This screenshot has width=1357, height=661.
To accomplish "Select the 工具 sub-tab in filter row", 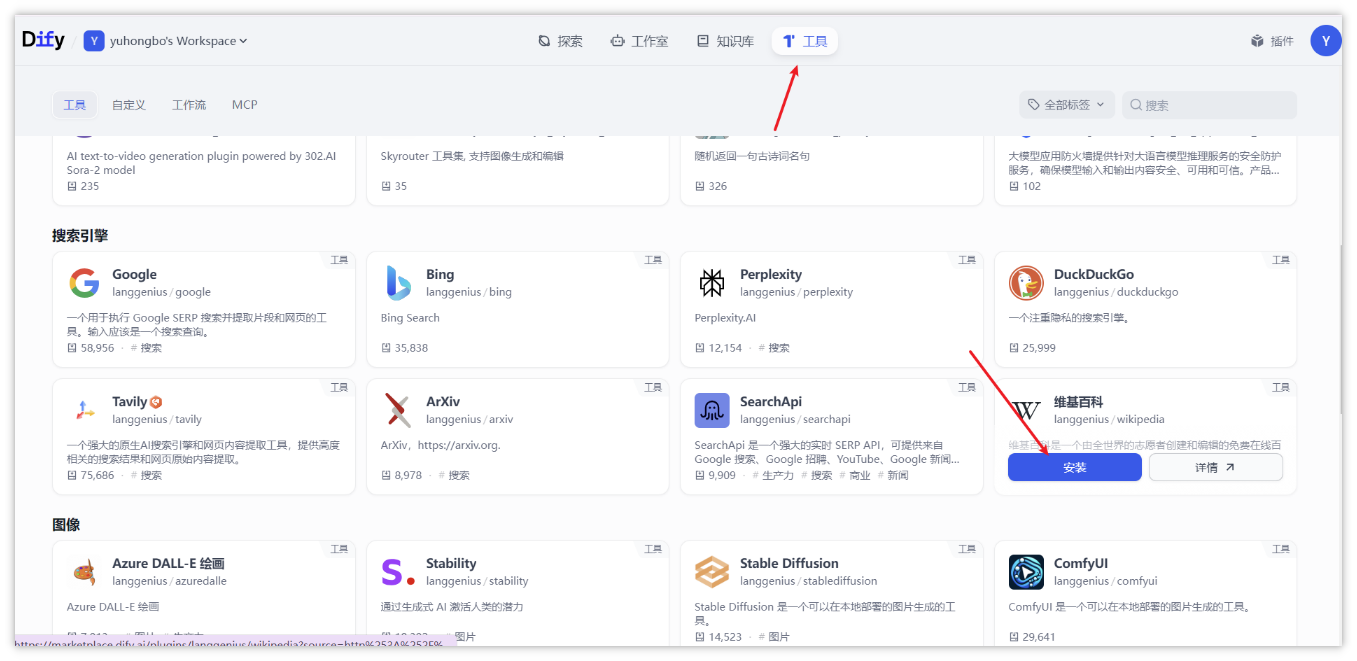I will pyautogui.click(x=75, y=105).
